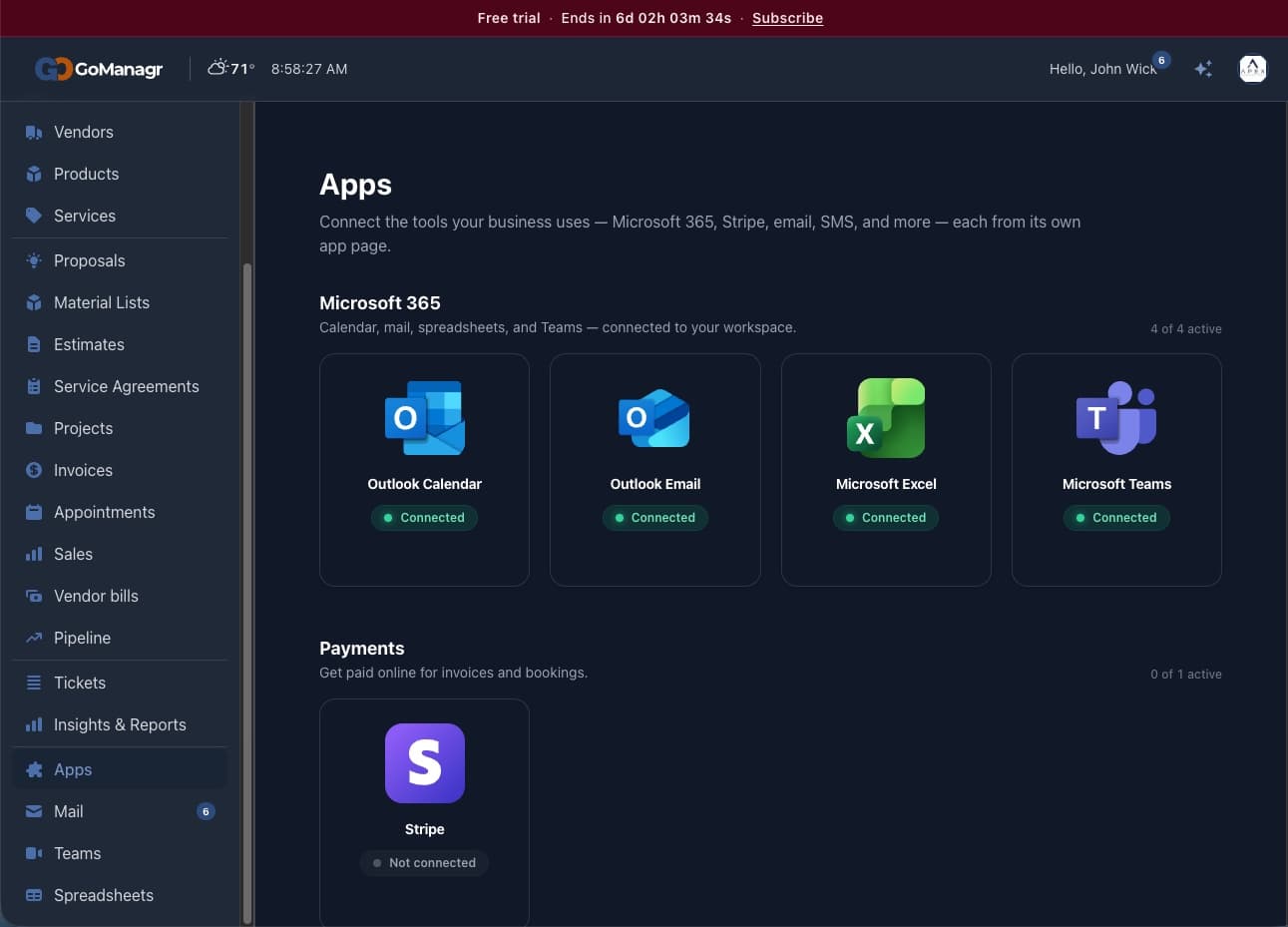
Task: Click the Material Lists cube icon
Action: click(x=34, y=302)
